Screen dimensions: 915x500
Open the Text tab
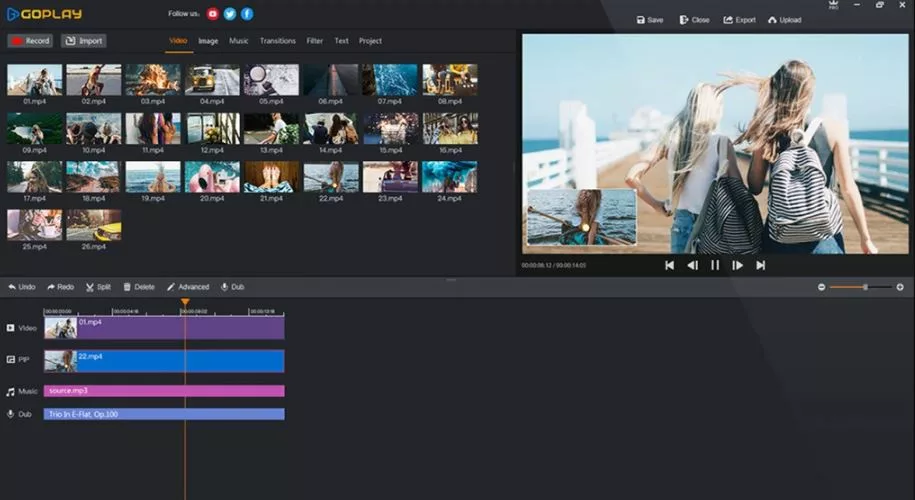[341, 41]
